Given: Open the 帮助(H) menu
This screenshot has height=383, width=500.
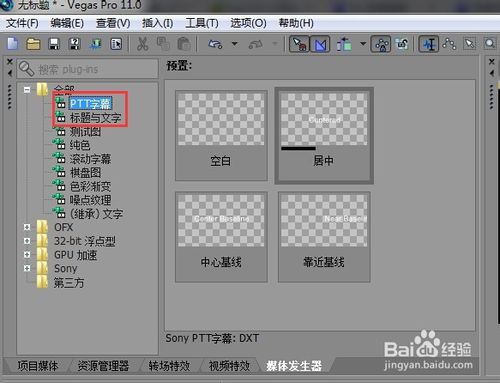Looking at the screenshot, I should click(x=296, y=23).
